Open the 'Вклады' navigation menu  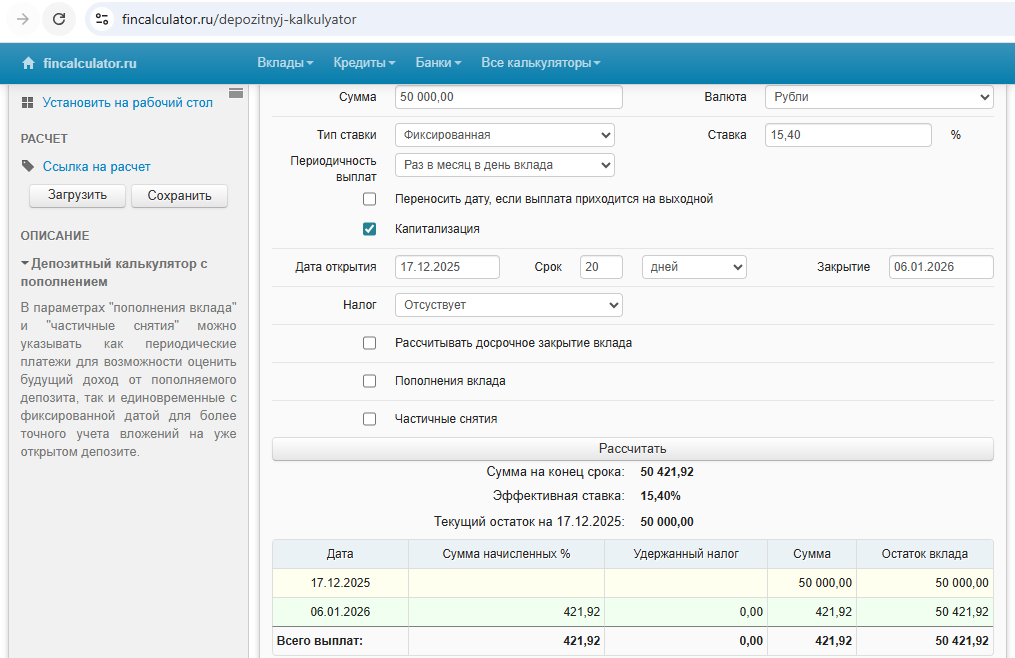point(285,63)
